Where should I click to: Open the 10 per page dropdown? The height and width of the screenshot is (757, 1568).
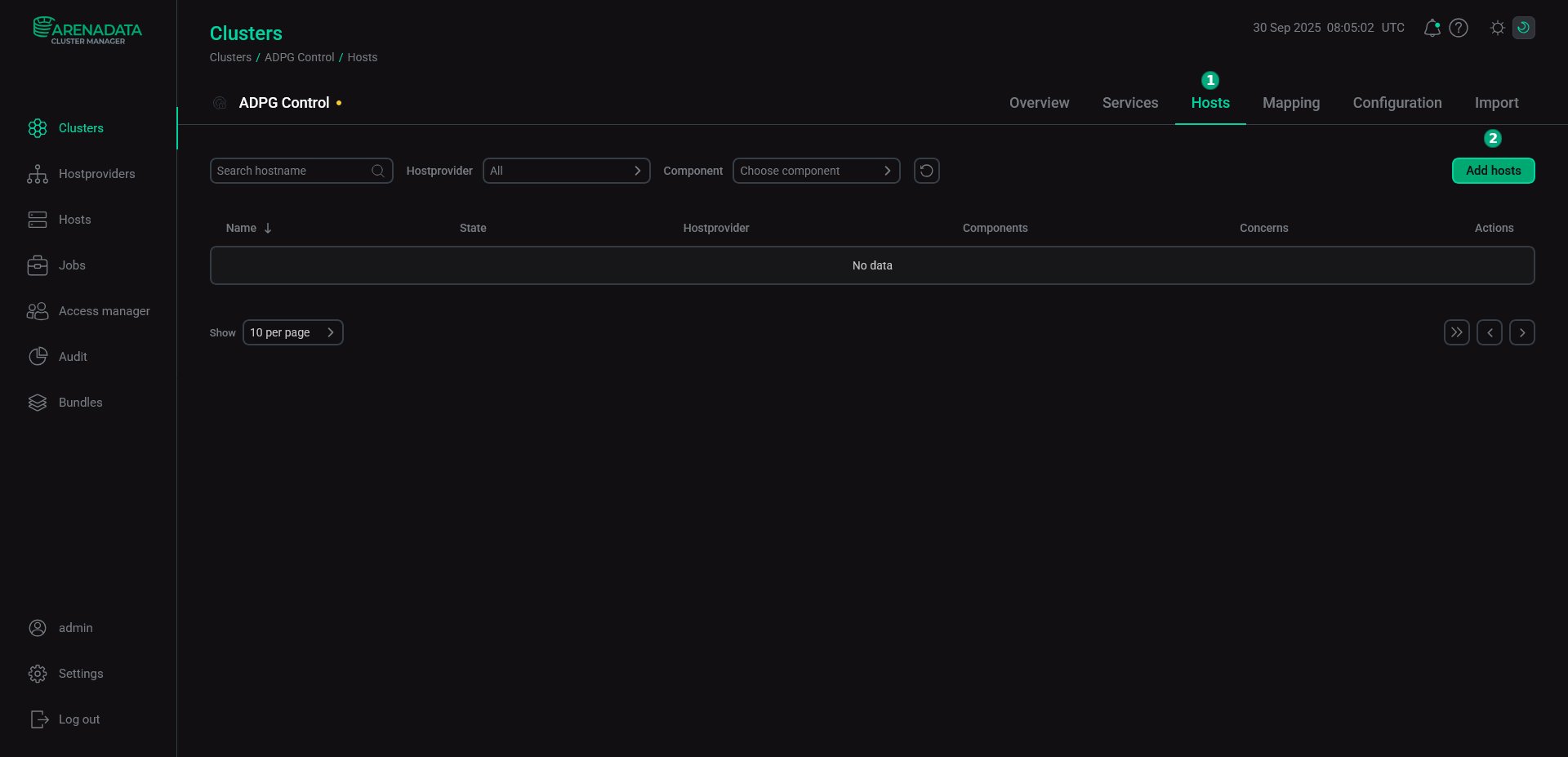(292, 332)
